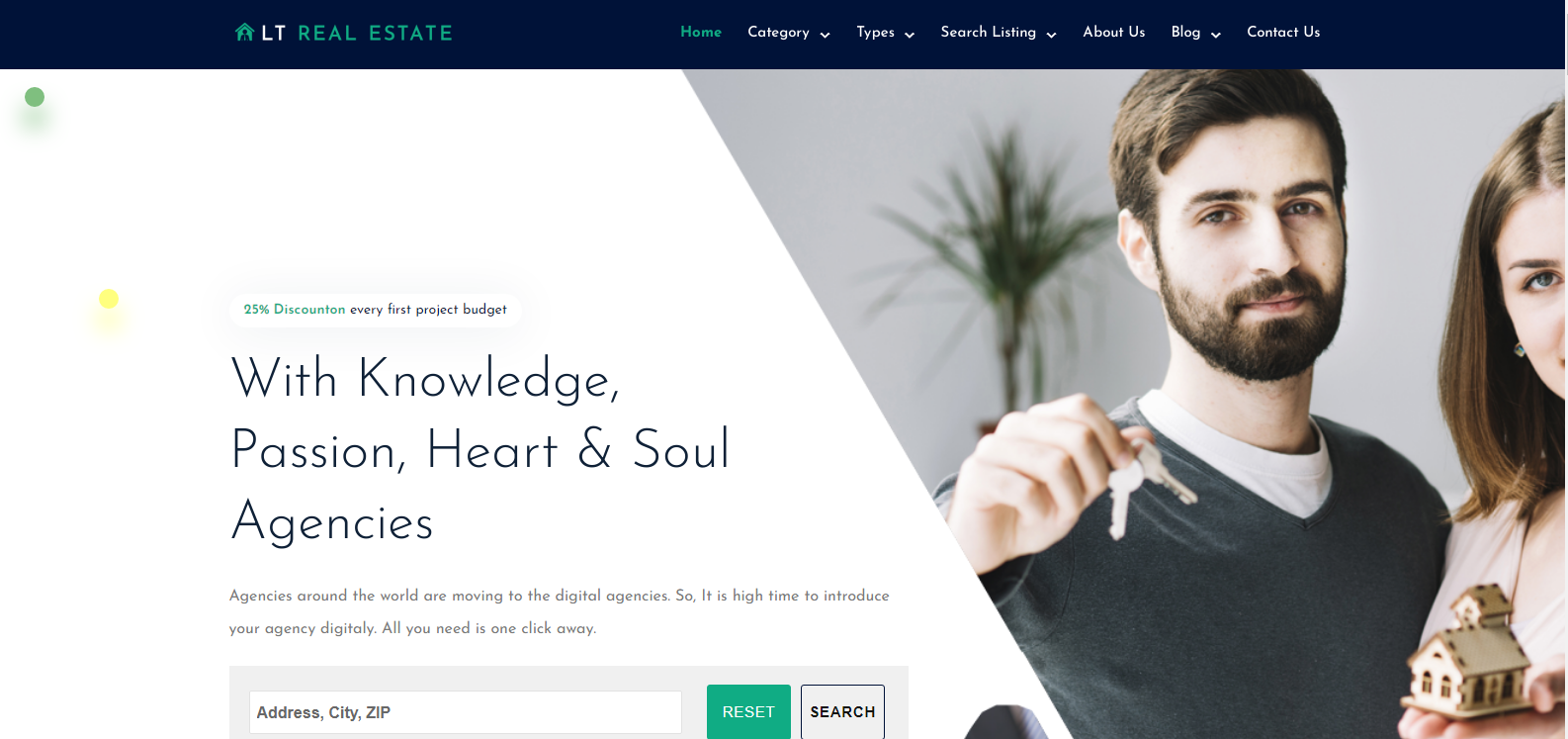
Task: Click the green house logo icon
Action: tap(244, 33)
